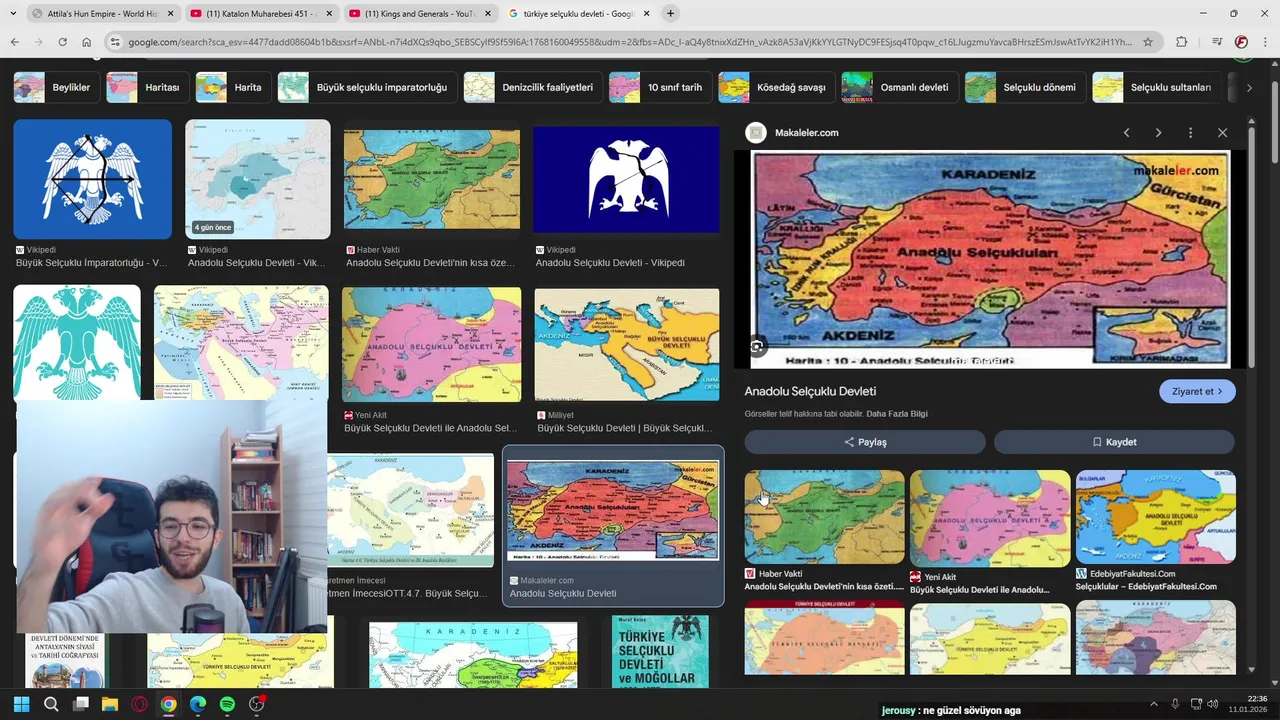Open Vikipedi Anadolu Selçuklu Devleti map result
Image resolution: width=1280 pixels, height=720 pixels.
click(x=257, y=180)
